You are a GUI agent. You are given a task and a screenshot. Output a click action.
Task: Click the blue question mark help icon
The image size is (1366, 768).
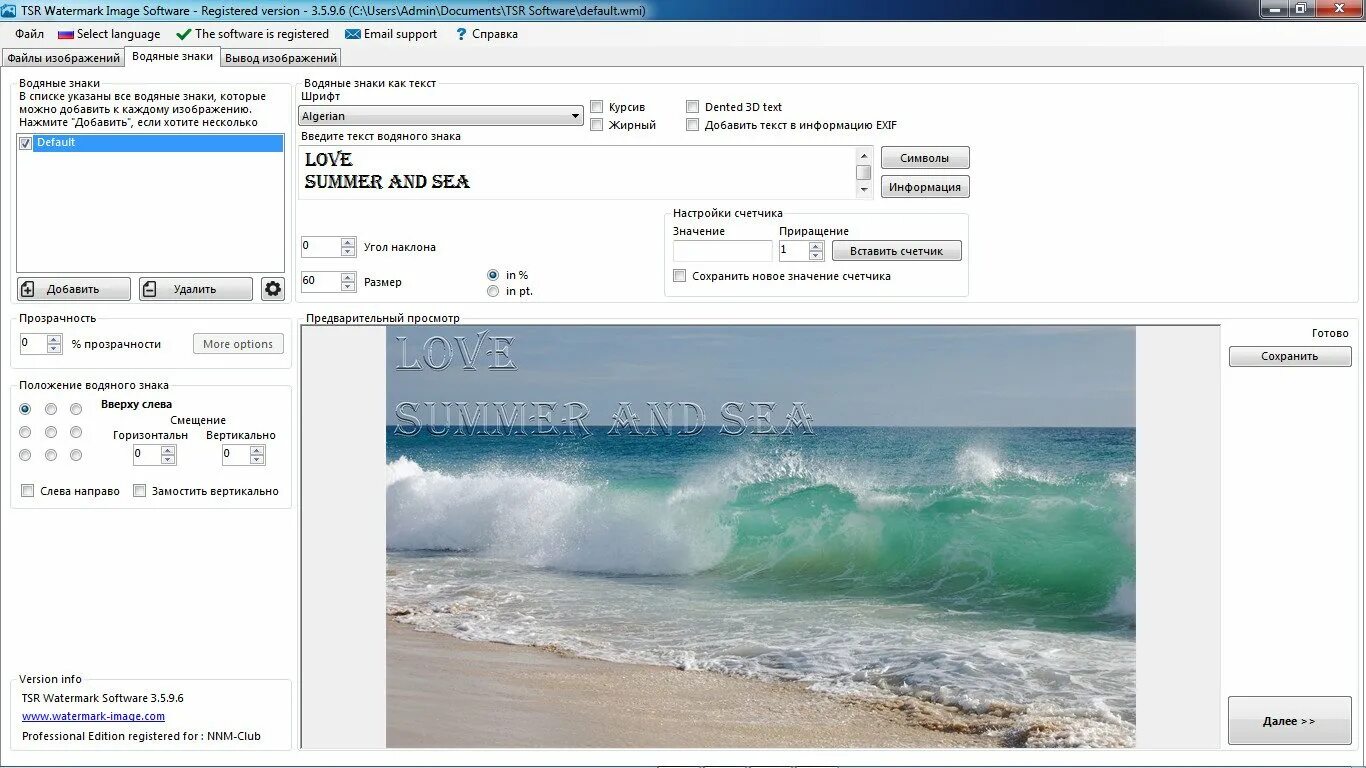(x=461, y=34)
